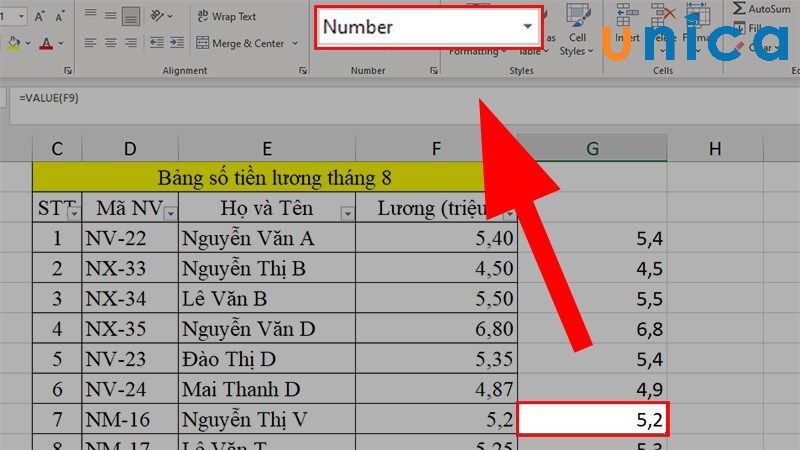This screenshot has height=450, width=800.
Task: Select cell containing NX-35
Action: tap(130, 329)
